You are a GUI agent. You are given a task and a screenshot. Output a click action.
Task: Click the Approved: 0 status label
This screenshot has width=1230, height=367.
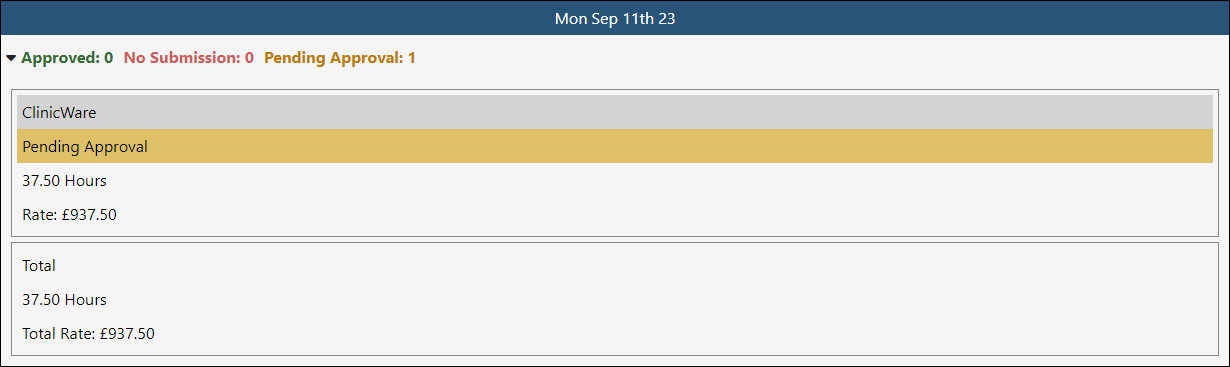(x=67, y=58)
